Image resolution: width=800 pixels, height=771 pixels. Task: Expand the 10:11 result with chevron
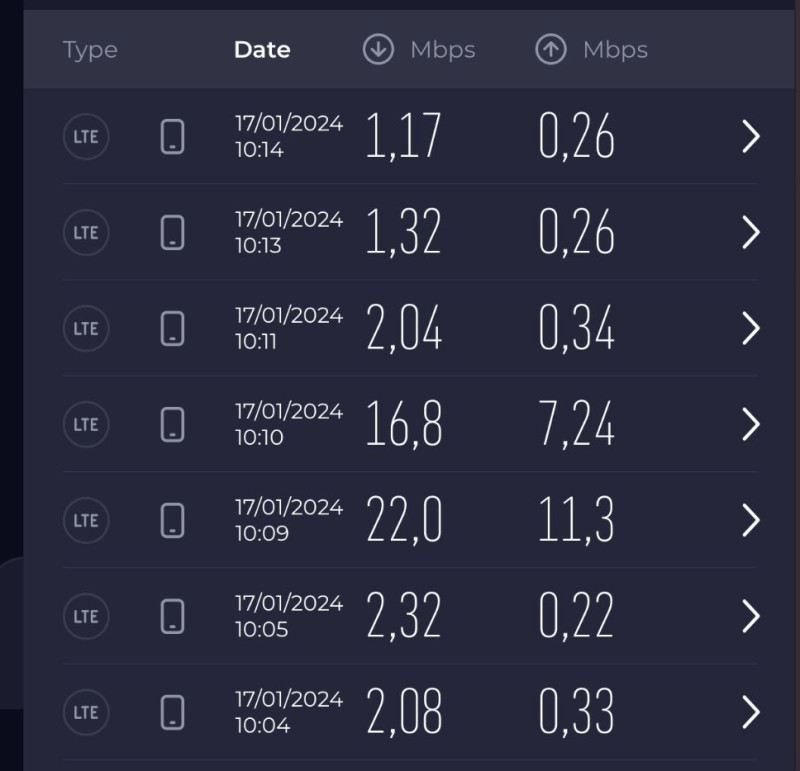[x=751, y=329]
